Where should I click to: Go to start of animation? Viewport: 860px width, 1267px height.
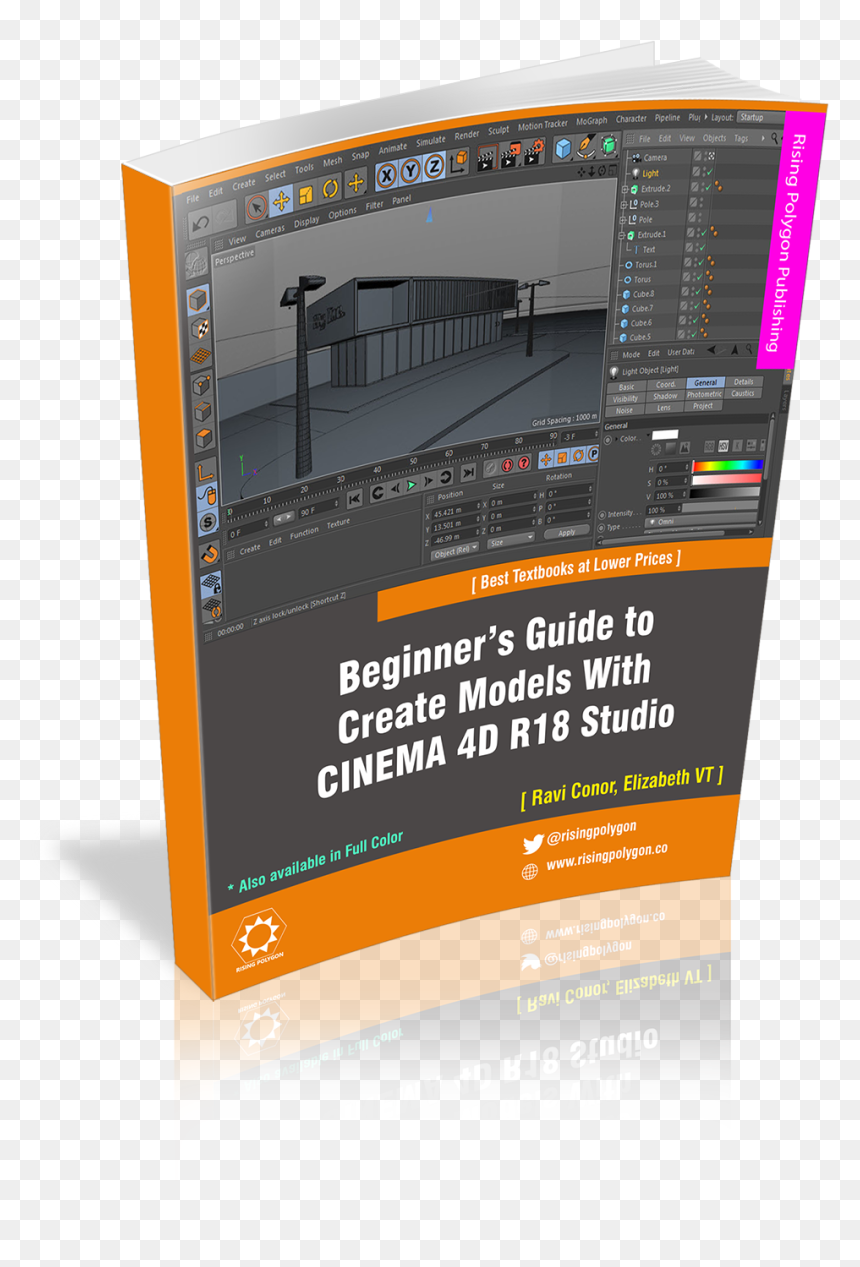353,499
